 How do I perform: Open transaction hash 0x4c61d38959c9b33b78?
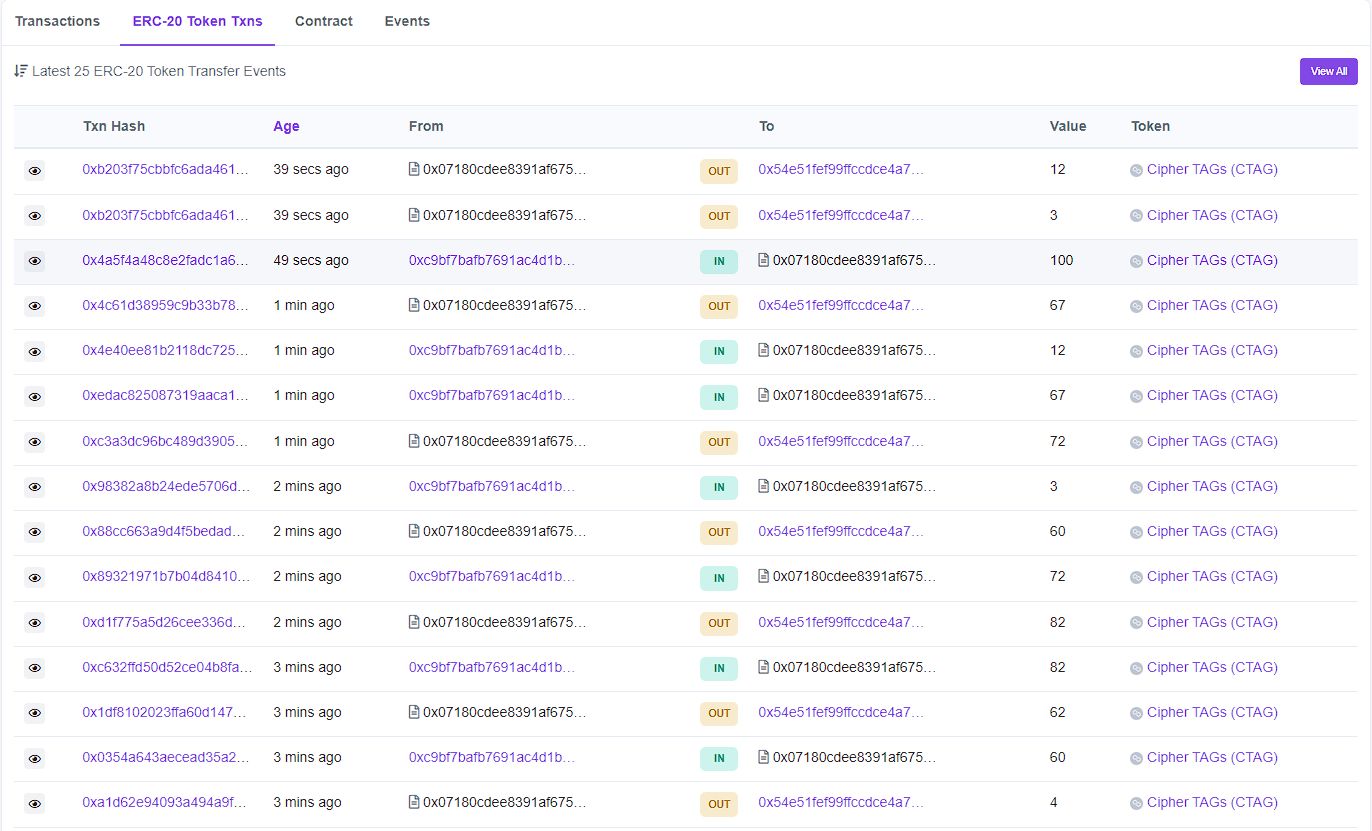click(x=165, y=305)
